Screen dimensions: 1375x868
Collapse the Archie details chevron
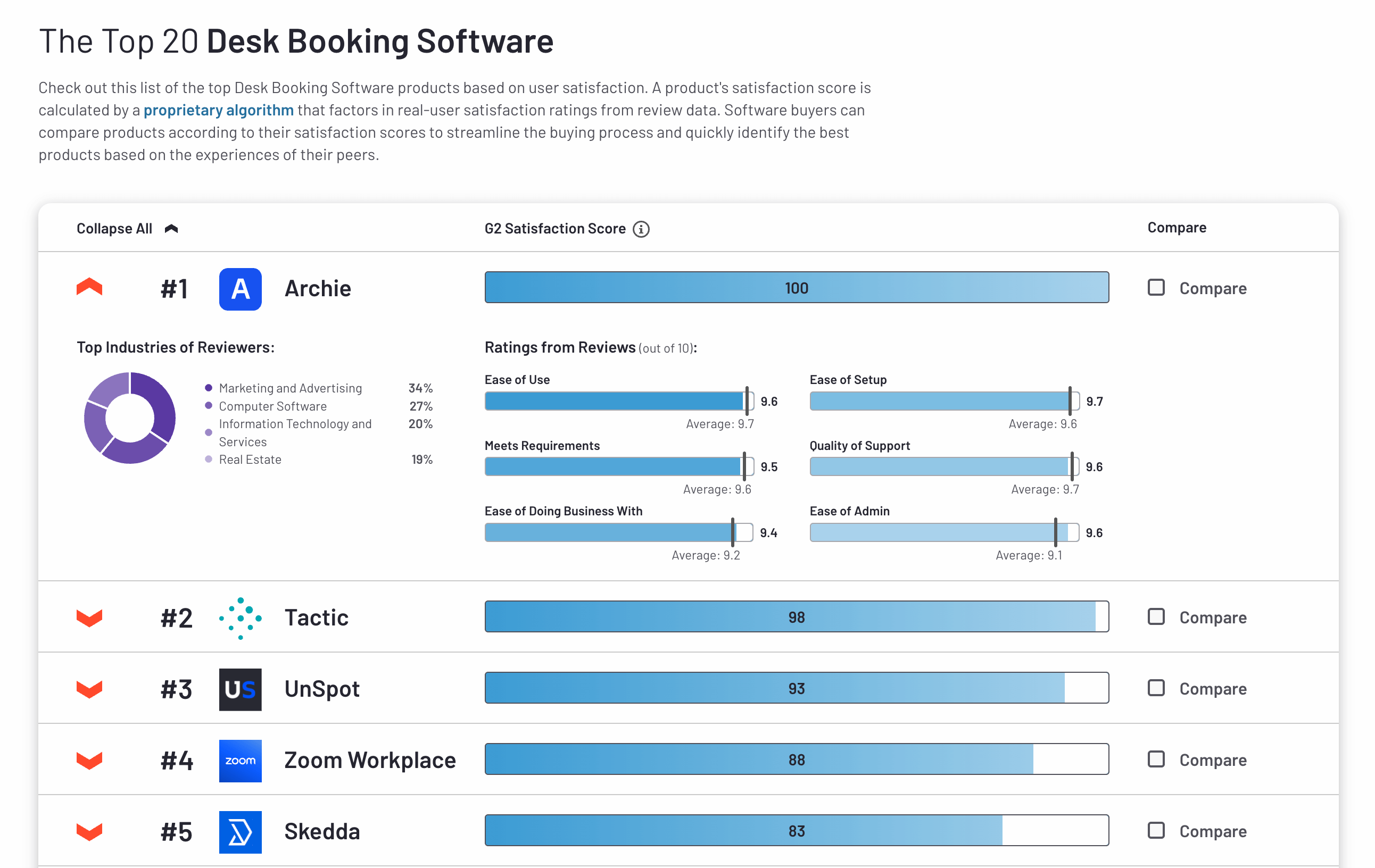(89, 287)
